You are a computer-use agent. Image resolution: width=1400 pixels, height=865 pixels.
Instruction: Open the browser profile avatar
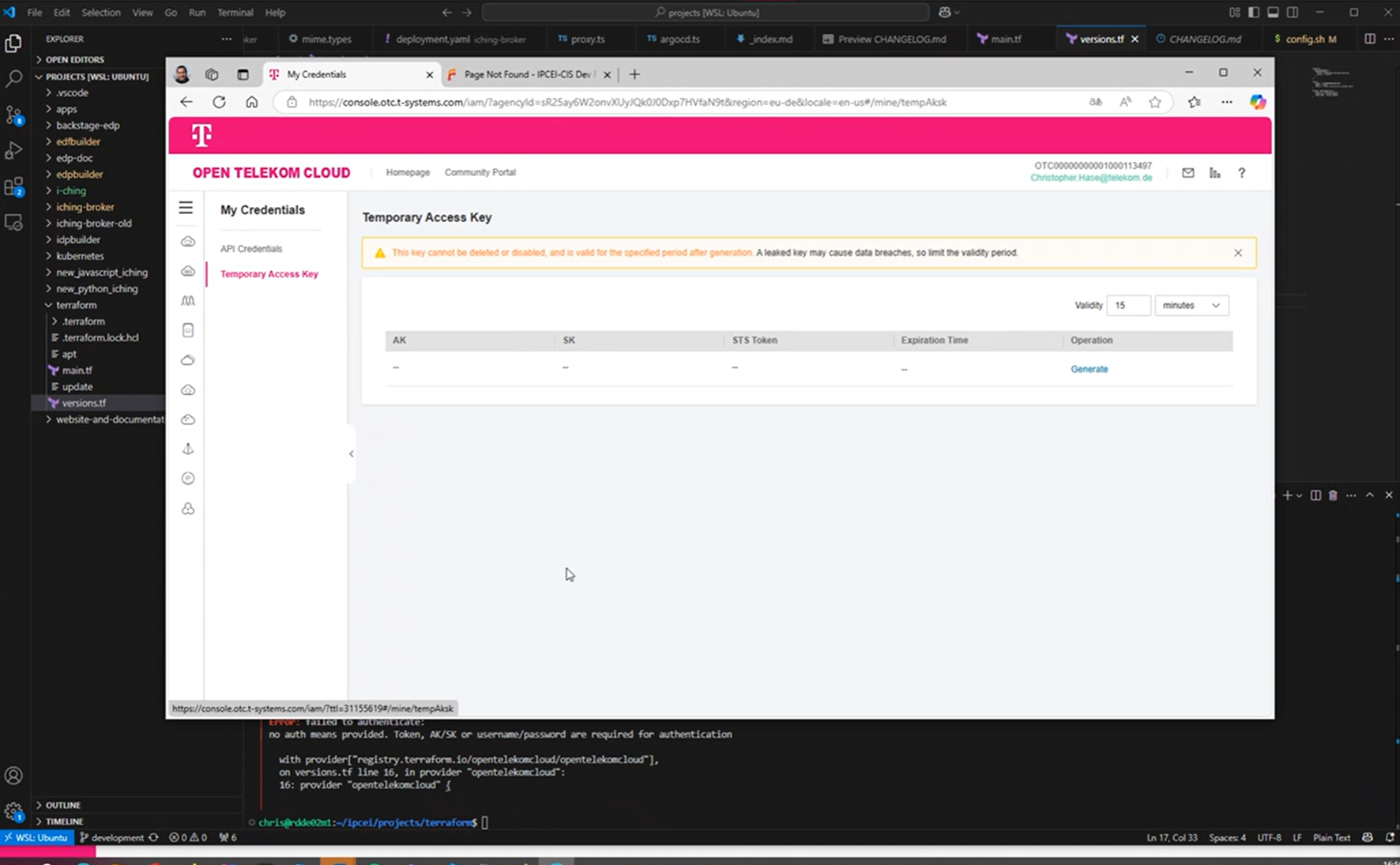tap(182, 74)
